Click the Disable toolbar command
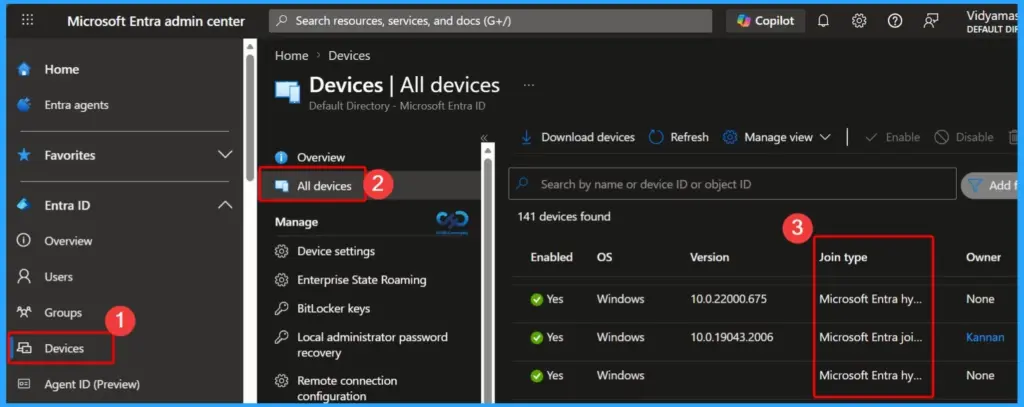1024x407 pixels. click(x=964, y=137)
